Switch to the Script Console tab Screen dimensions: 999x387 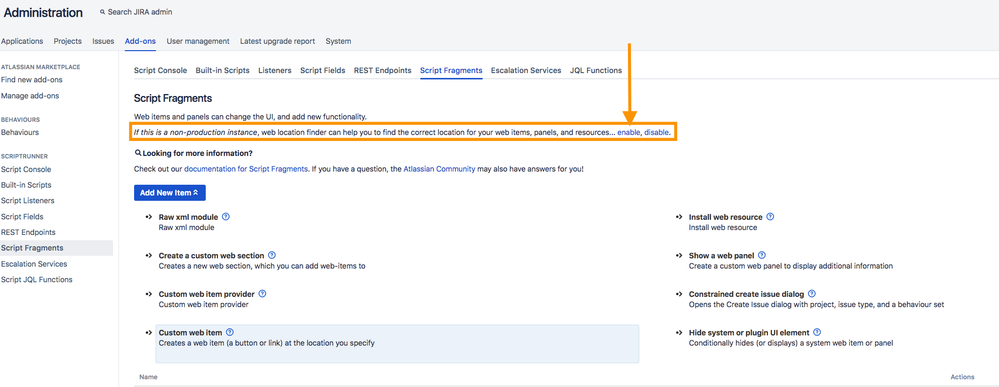161,70
